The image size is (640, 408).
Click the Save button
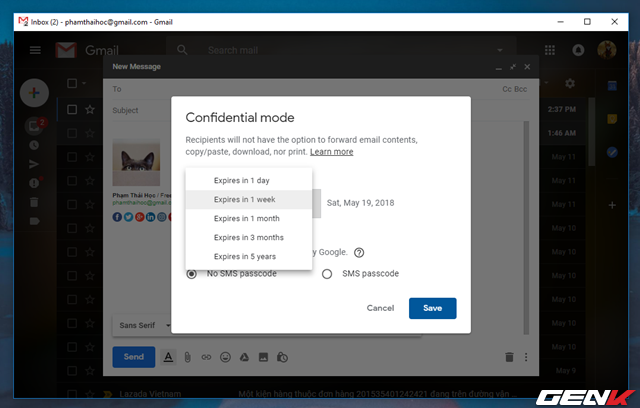coord(433,308)
